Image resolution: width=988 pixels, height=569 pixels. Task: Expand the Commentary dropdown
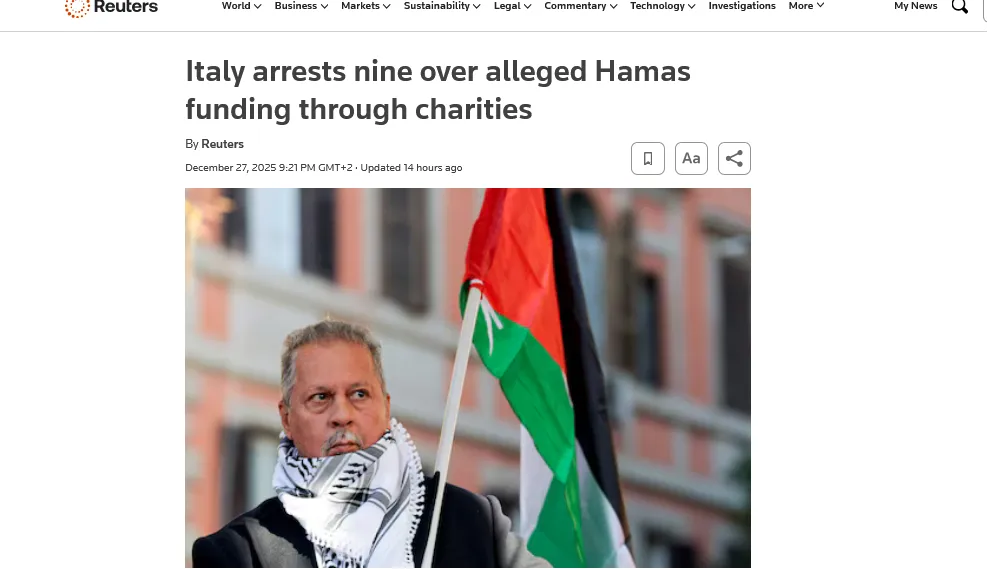click(580, 6)
